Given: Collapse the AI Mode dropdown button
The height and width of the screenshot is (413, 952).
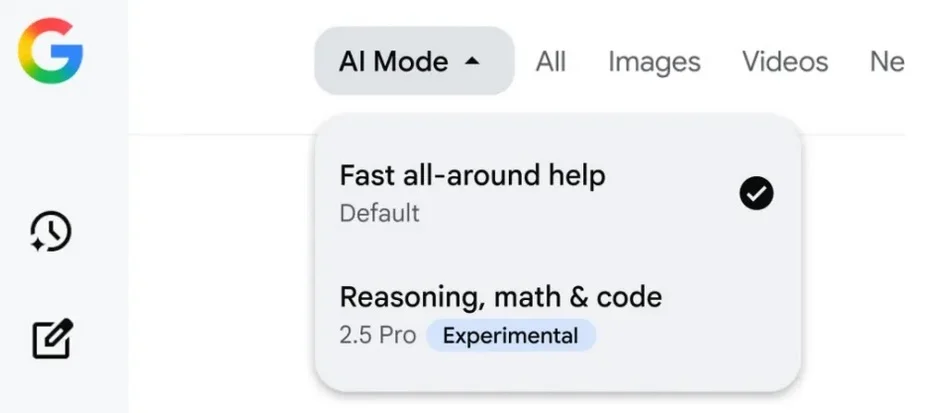Looking at the screenshot, I should (413, 61).
